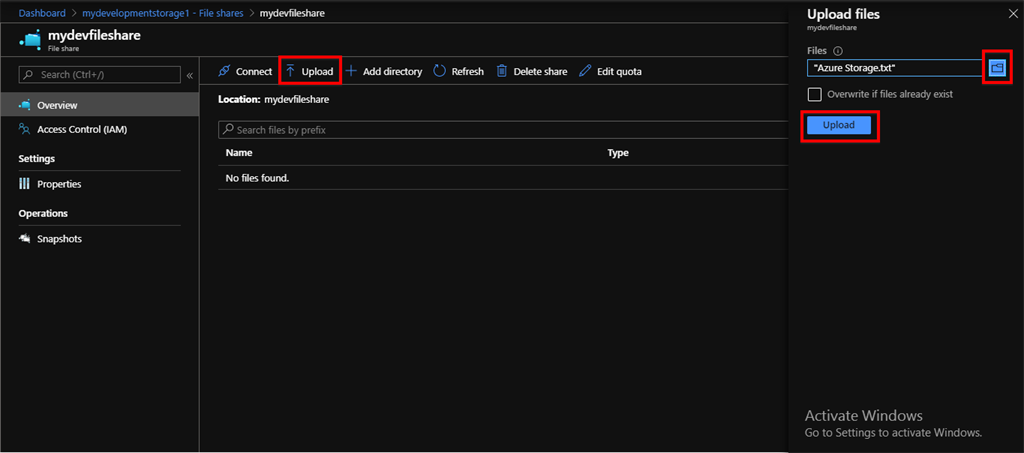1024x453 pixels.
Task: Click the Upload arrow icon in toolbar
Action: (291, 71)
